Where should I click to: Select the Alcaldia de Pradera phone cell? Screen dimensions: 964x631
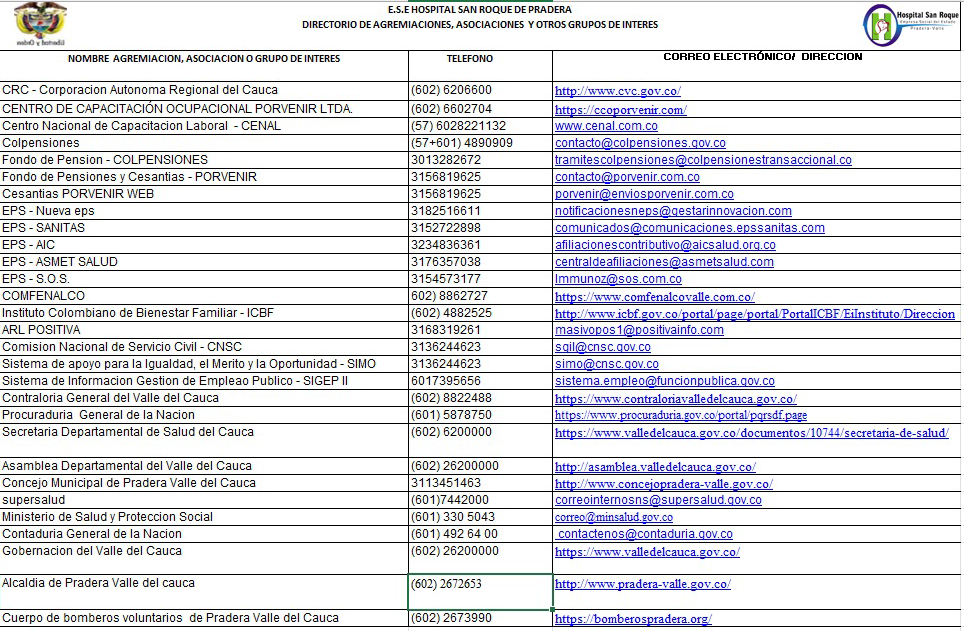(x=479, y=591)
